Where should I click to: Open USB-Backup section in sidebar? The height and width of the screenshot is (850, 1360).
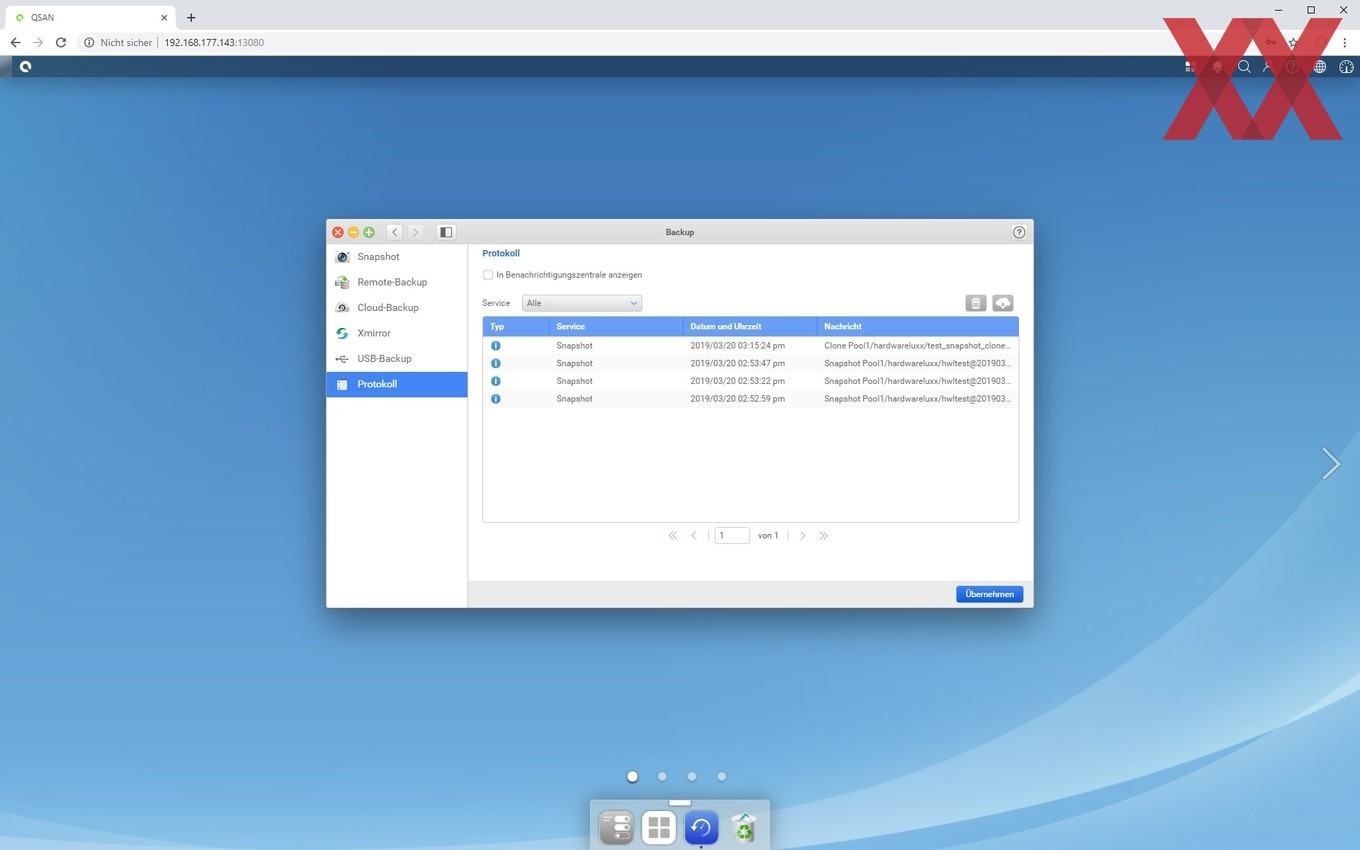pyautogui.click(x=397, y=359)
